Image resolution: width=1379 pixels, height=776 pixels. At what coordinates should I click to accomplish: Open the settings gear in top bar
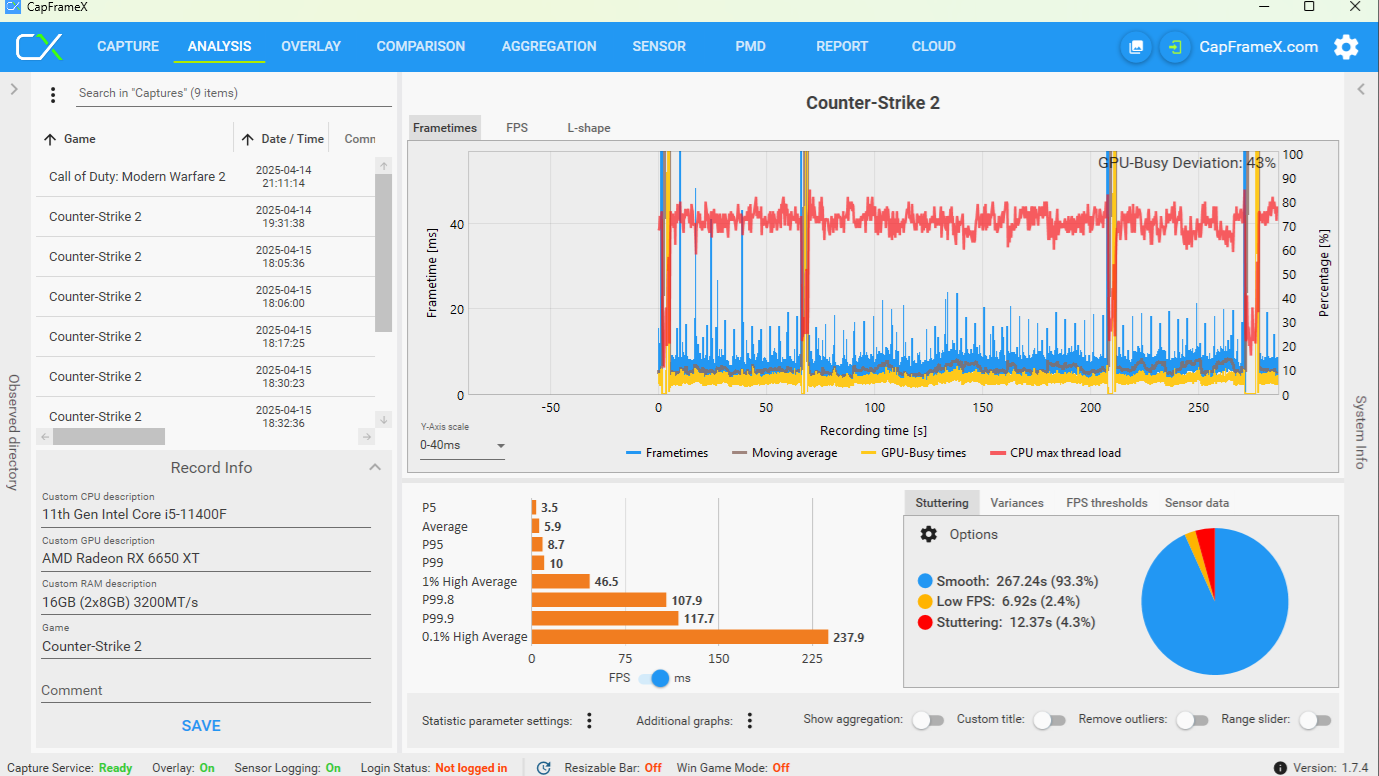[x=1346, y=47]
